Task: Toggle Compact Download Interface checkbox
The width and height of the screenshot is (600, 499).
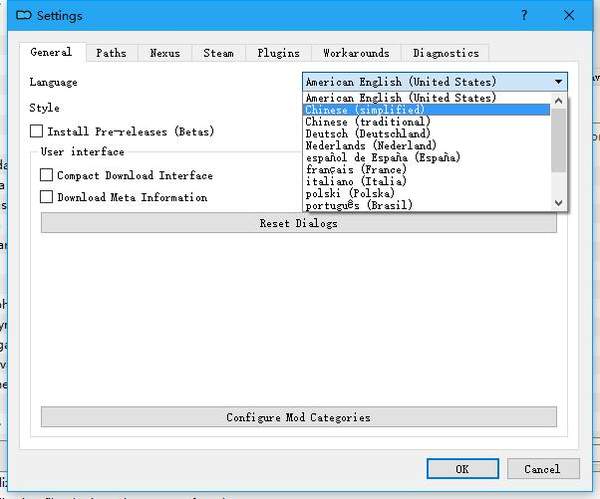Action: [x=47, y=175]
